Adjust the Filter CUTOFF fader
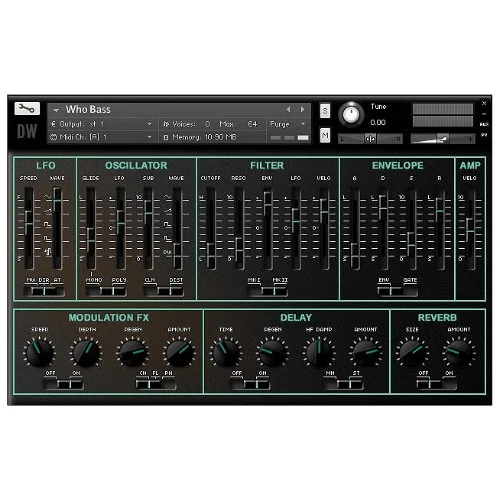 [x=211, y=256]
